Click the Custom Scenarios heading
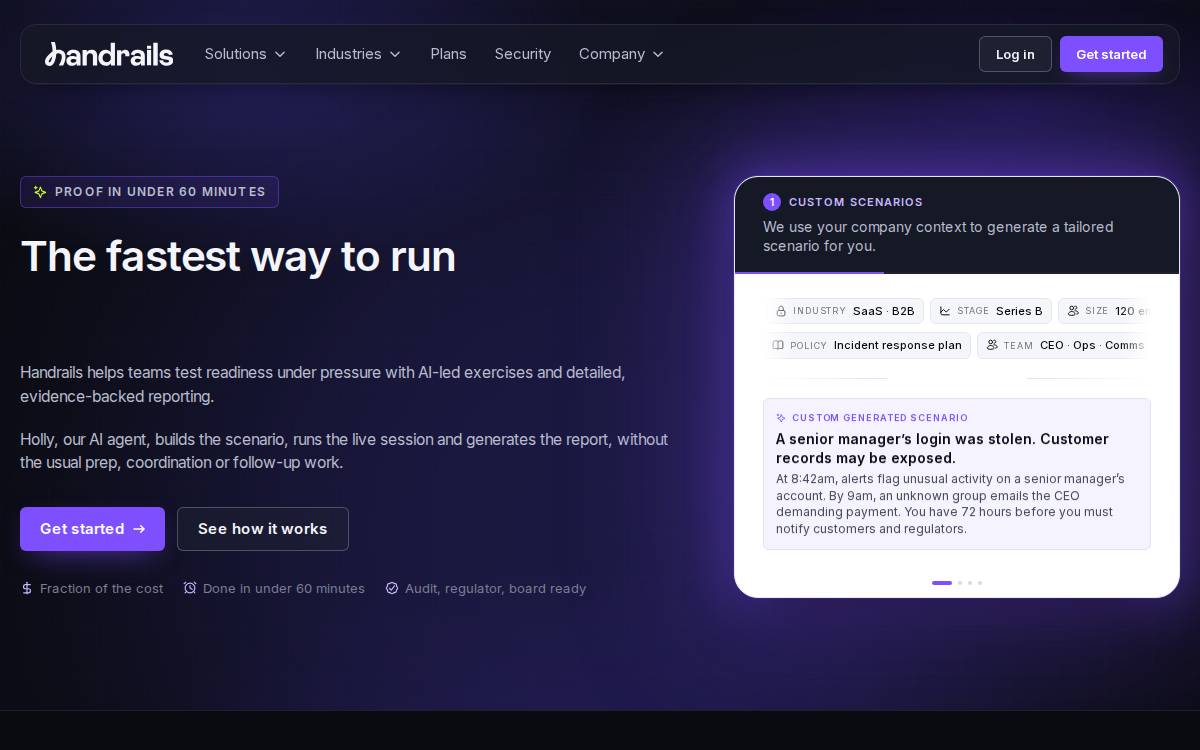 856,202
